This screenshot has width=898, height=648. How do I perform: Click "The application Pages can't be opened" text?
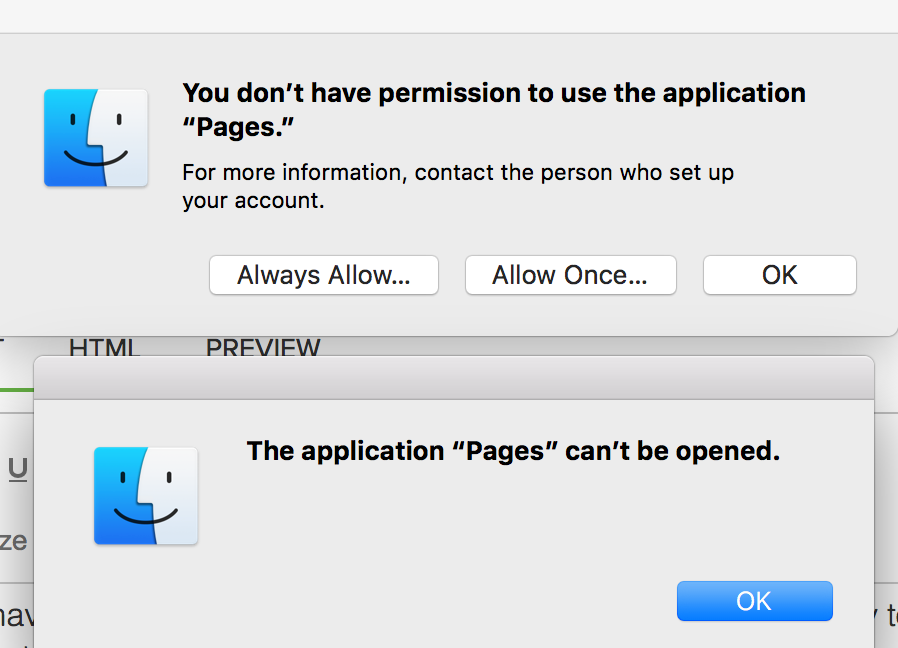pyautogui.click(x=513, y=451)
